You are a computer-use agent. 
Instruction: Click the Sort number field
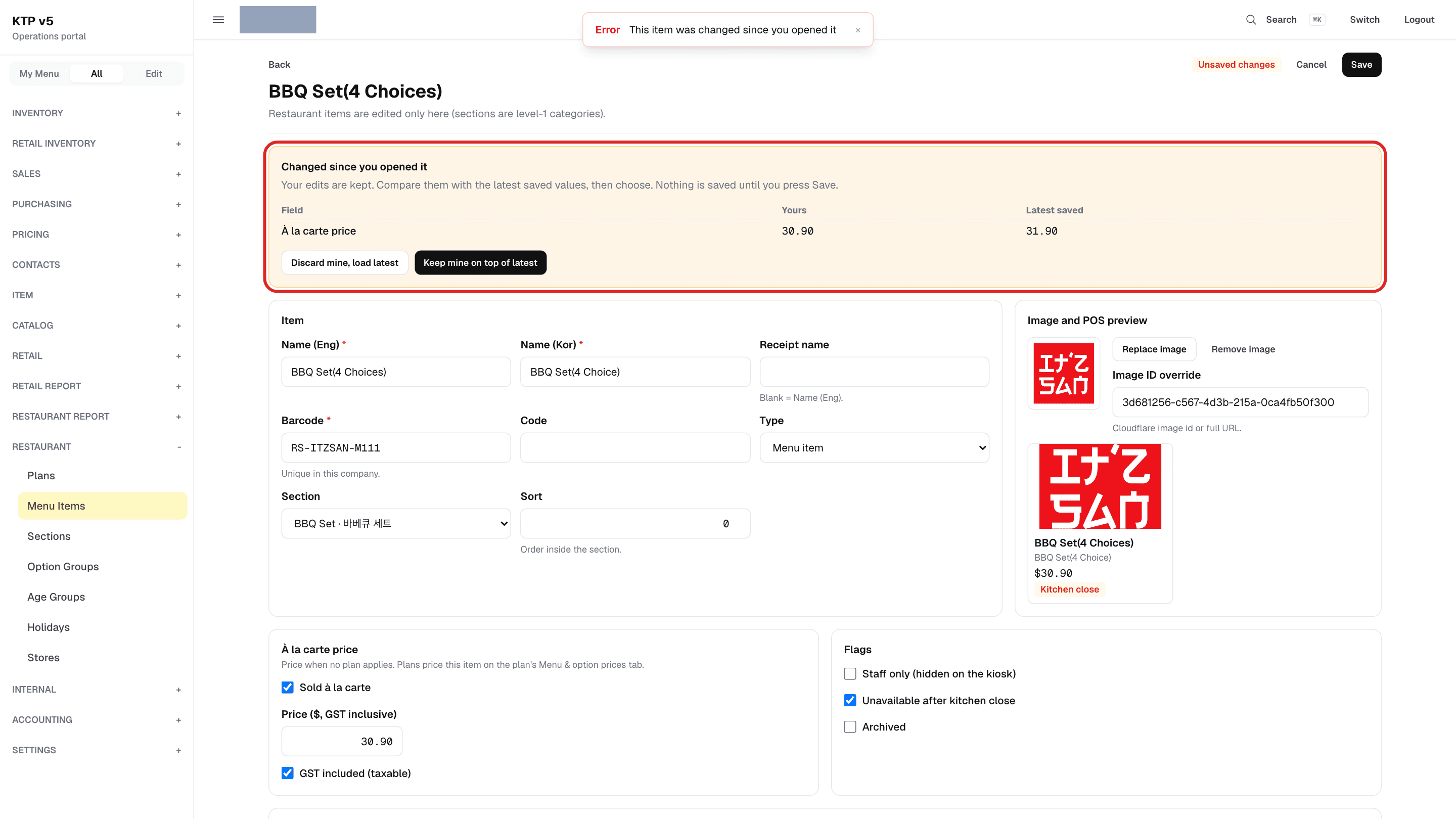point(635,523)
